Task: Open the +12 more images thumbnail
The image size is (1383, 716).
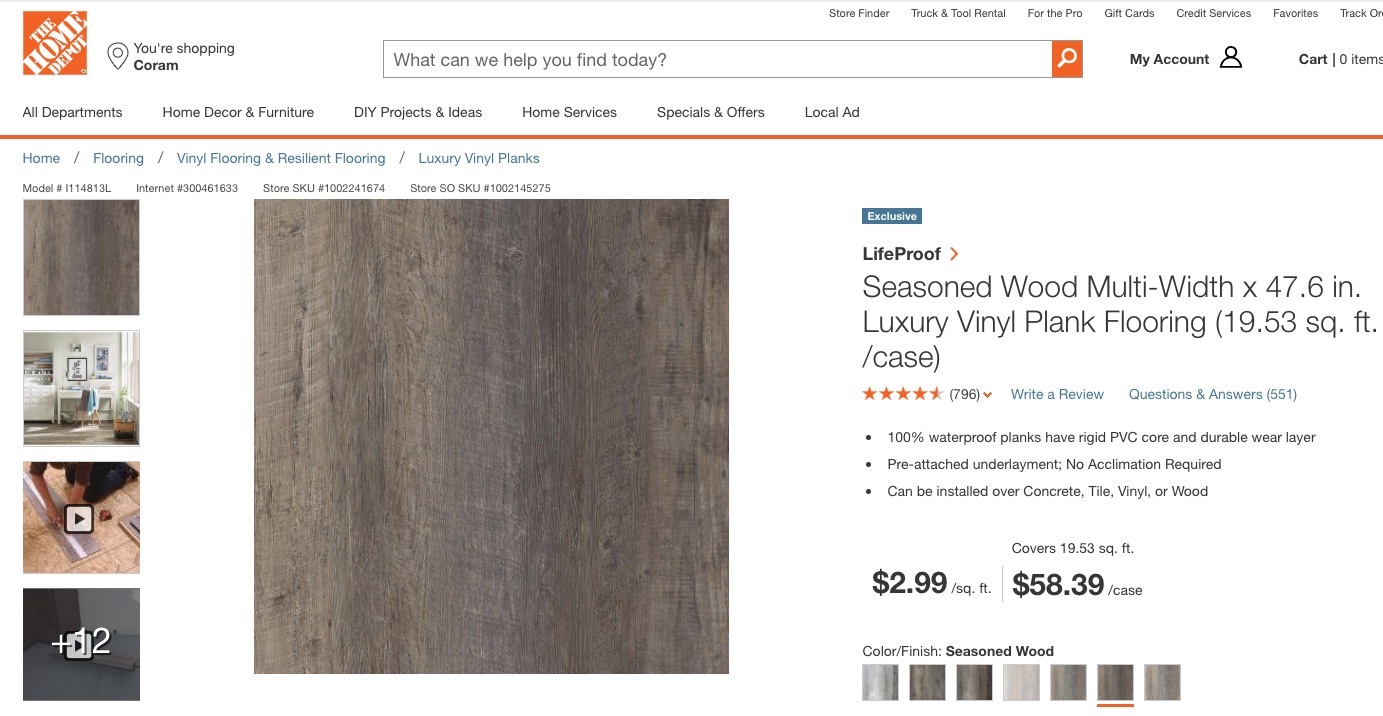Action: tap(81, 643)
